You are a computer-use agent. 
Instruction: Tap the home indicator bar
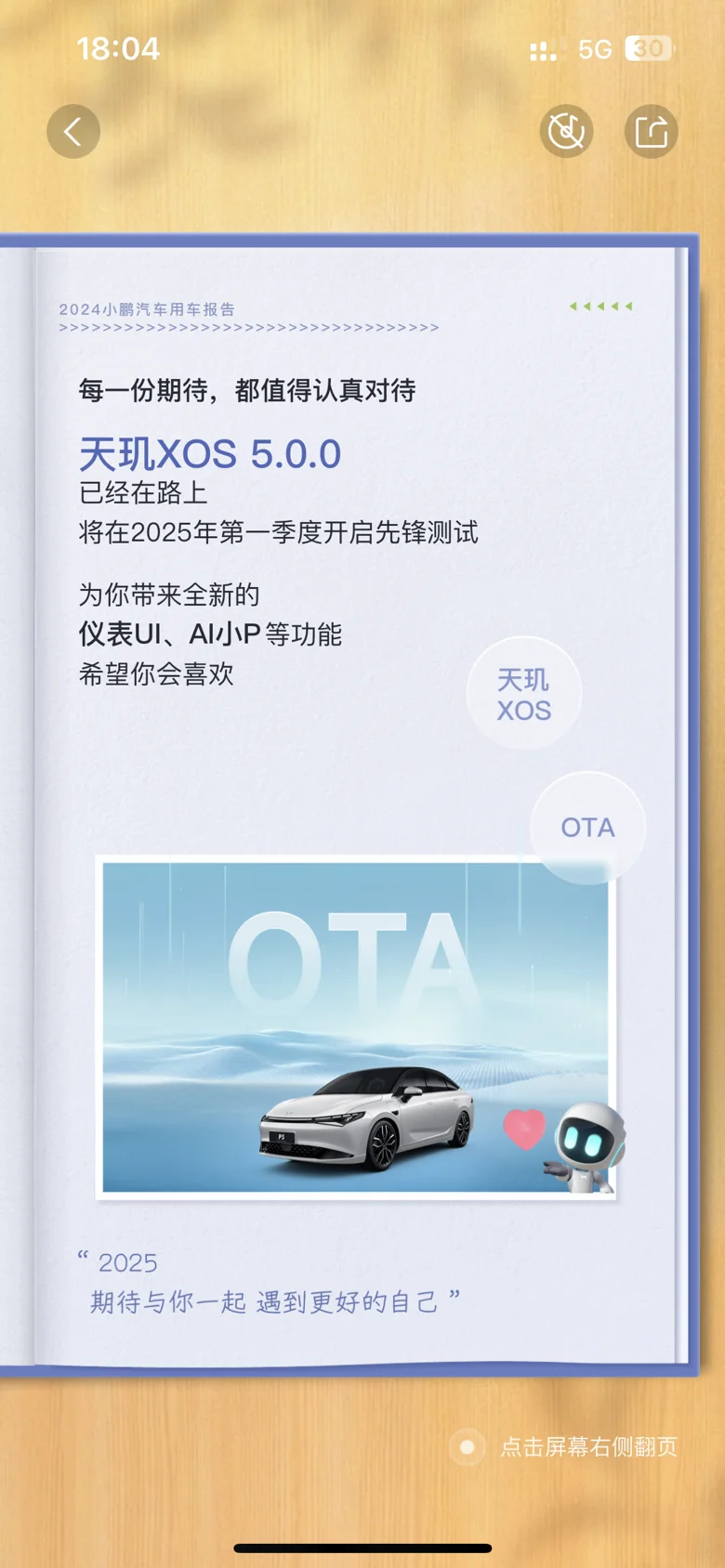(x=362, y=1548)
